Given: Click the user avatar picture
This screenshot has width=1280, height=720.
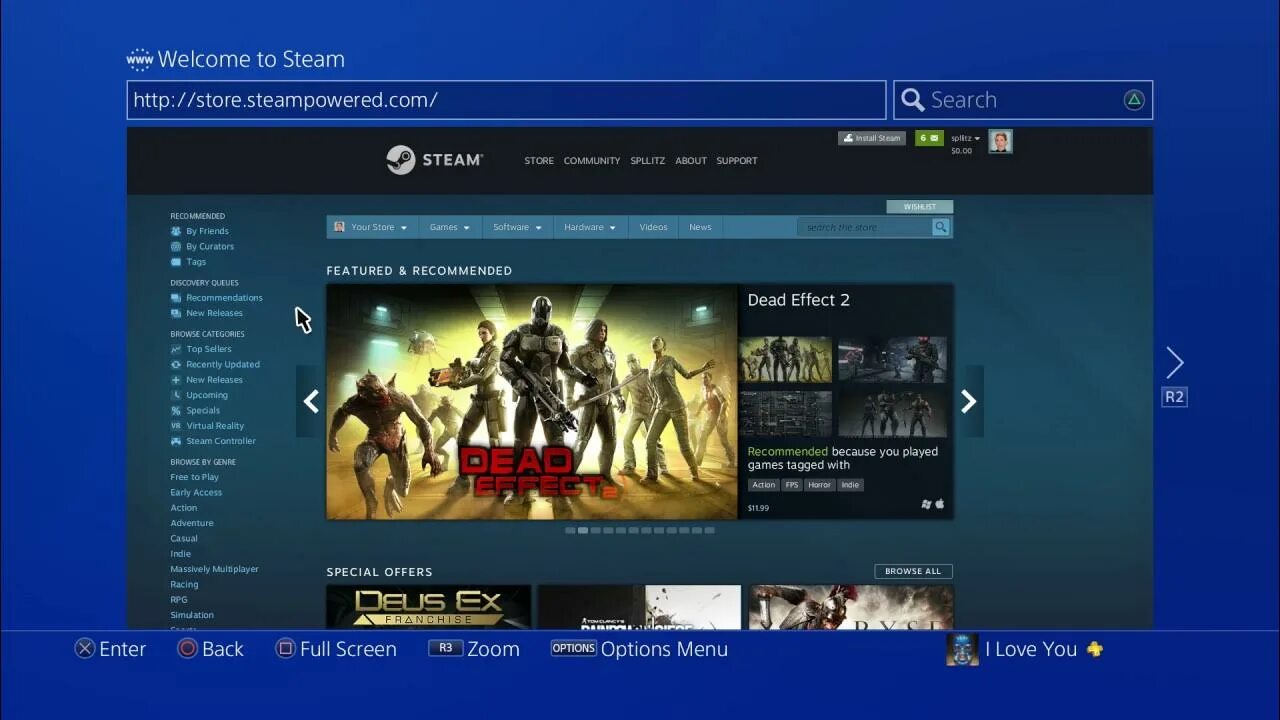Looking at the screenshot, I should (1000, 141).
